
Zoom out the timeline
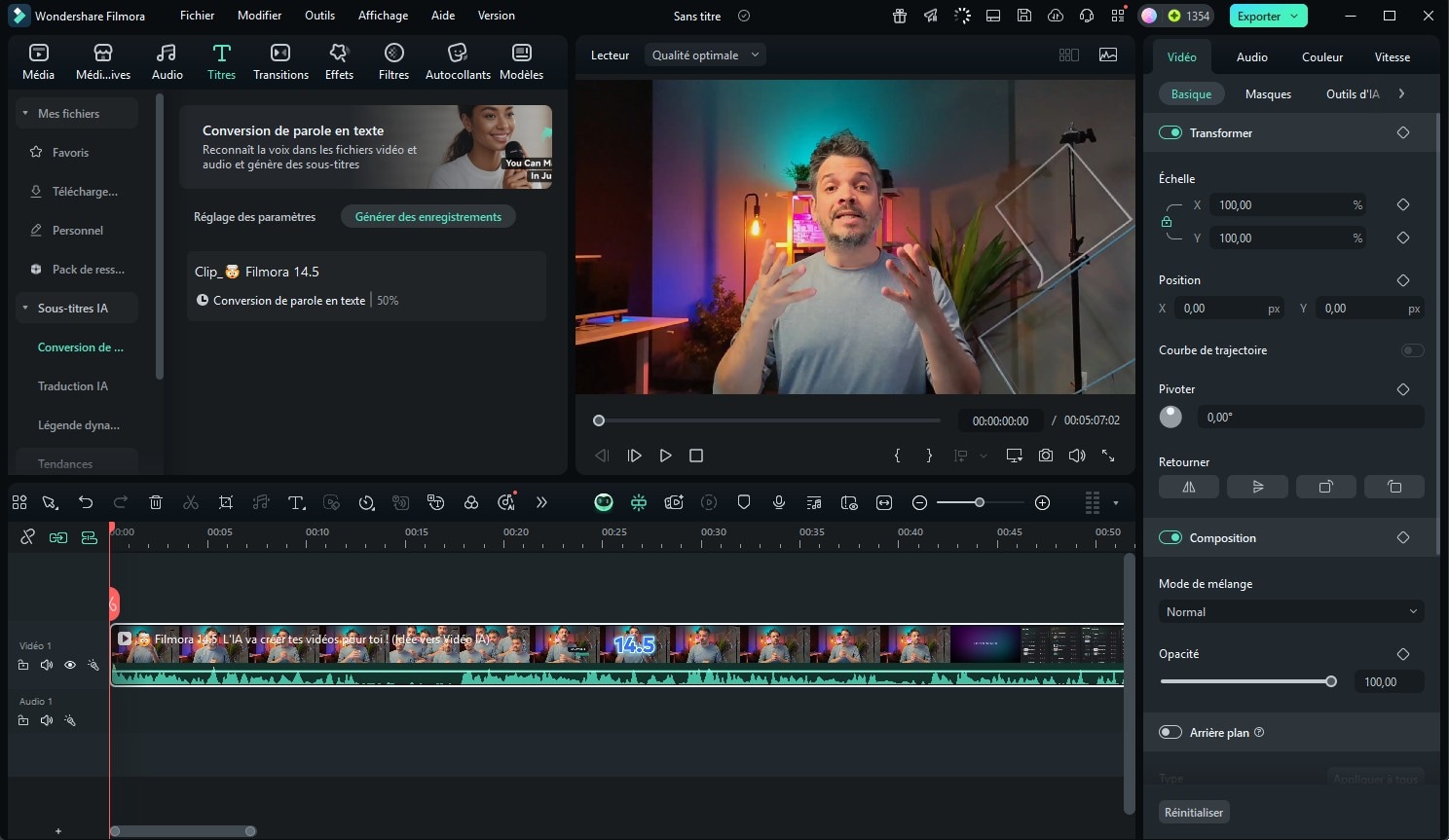(919, 502)
